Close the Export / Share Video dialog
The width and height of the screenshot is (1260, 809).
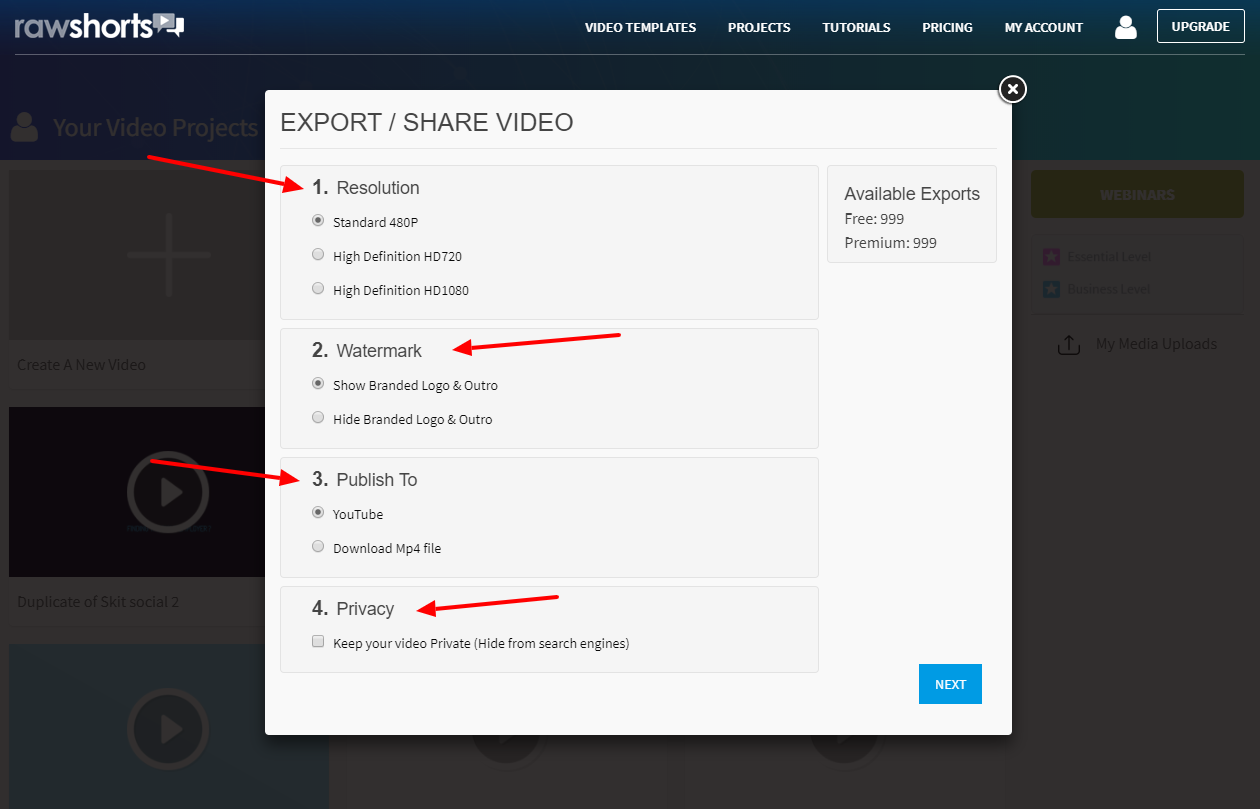(1013, 90)
